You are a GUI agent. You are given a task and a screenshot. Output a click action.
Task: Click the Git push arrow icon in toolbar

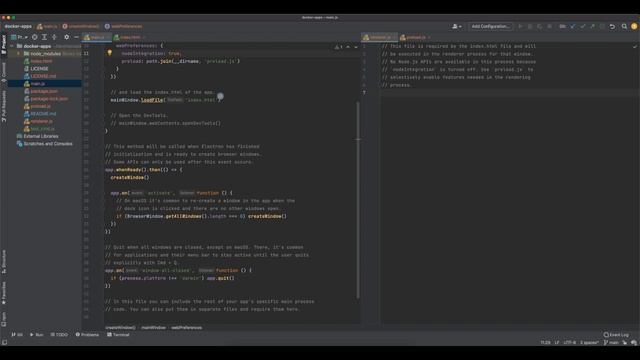(x=592, y=27)
